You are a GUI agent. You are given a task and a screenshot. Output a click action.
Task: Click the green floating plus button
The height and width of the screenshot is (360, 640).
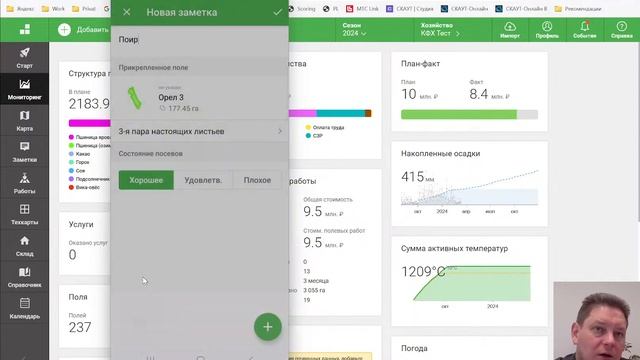tap(268, 327)
